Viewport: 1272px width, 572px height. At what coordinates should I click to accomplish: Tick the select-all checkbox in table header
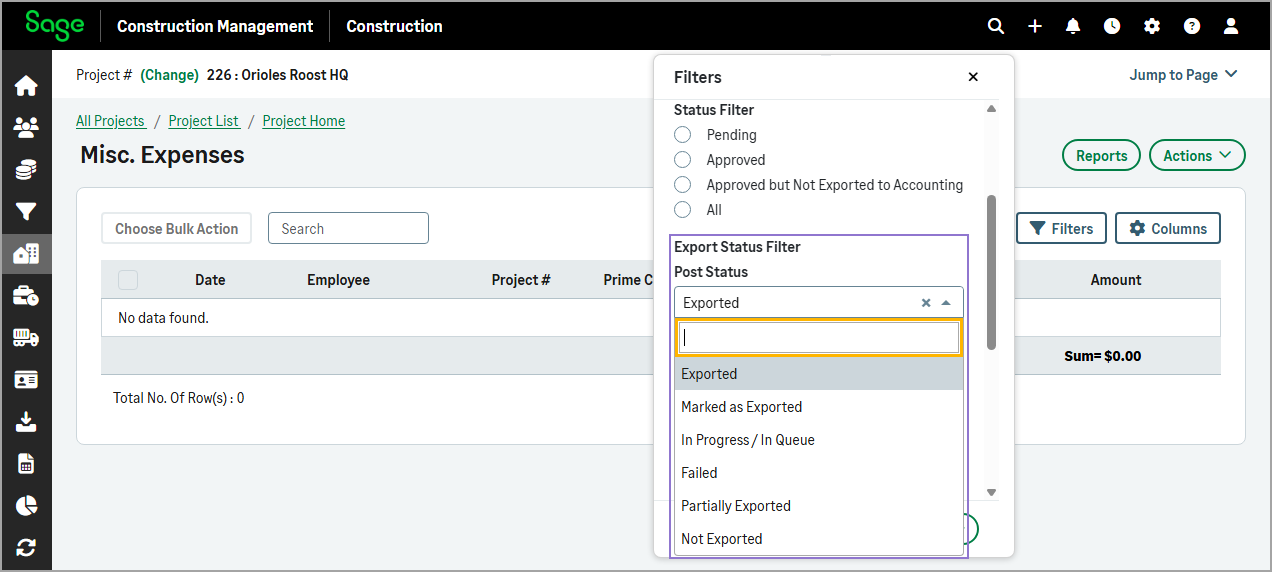click(x=128, y=280)
